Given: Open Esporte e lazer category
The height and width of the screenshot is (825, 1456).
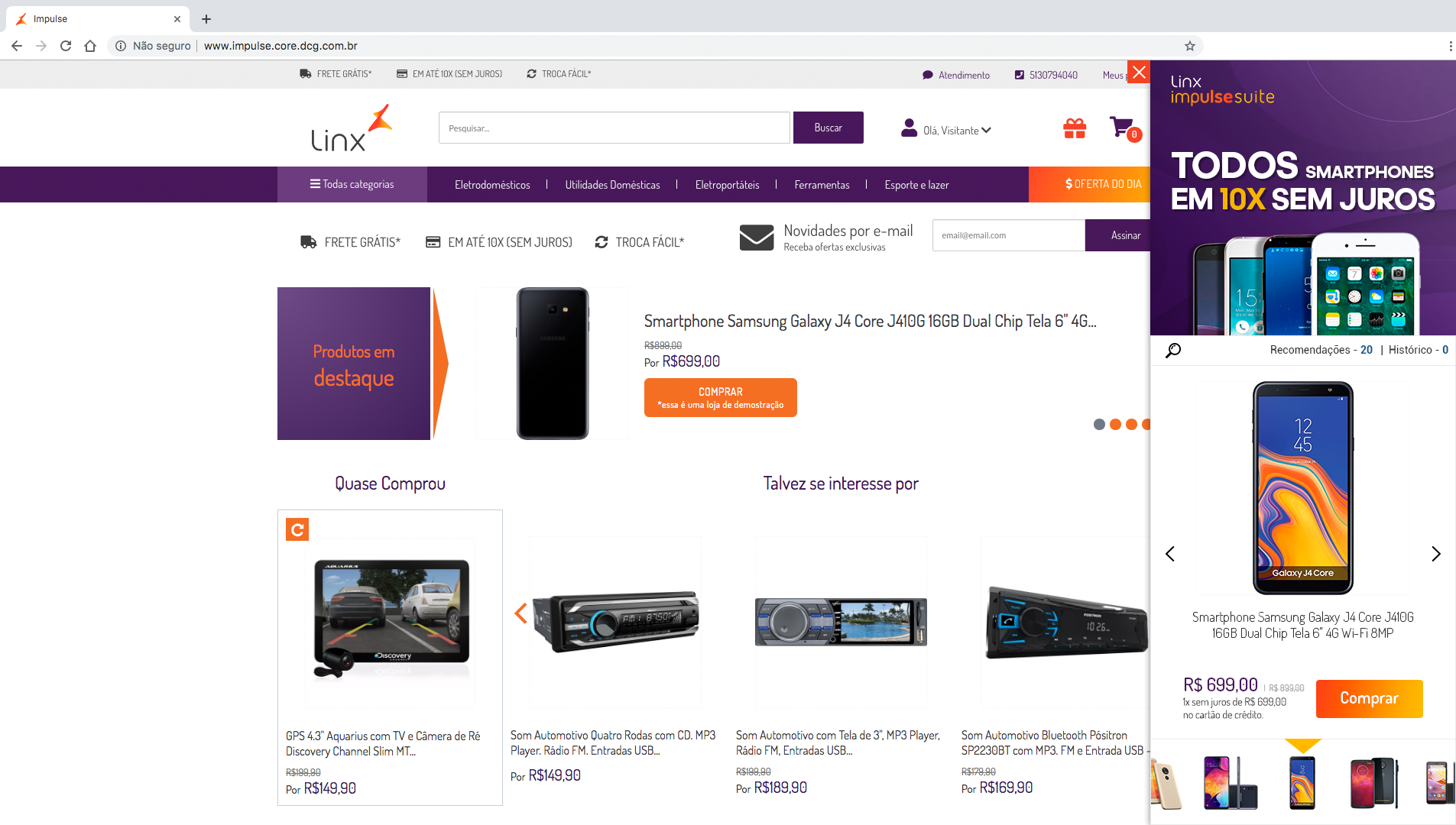Looking at the screenshot, I should click(916, 185).
